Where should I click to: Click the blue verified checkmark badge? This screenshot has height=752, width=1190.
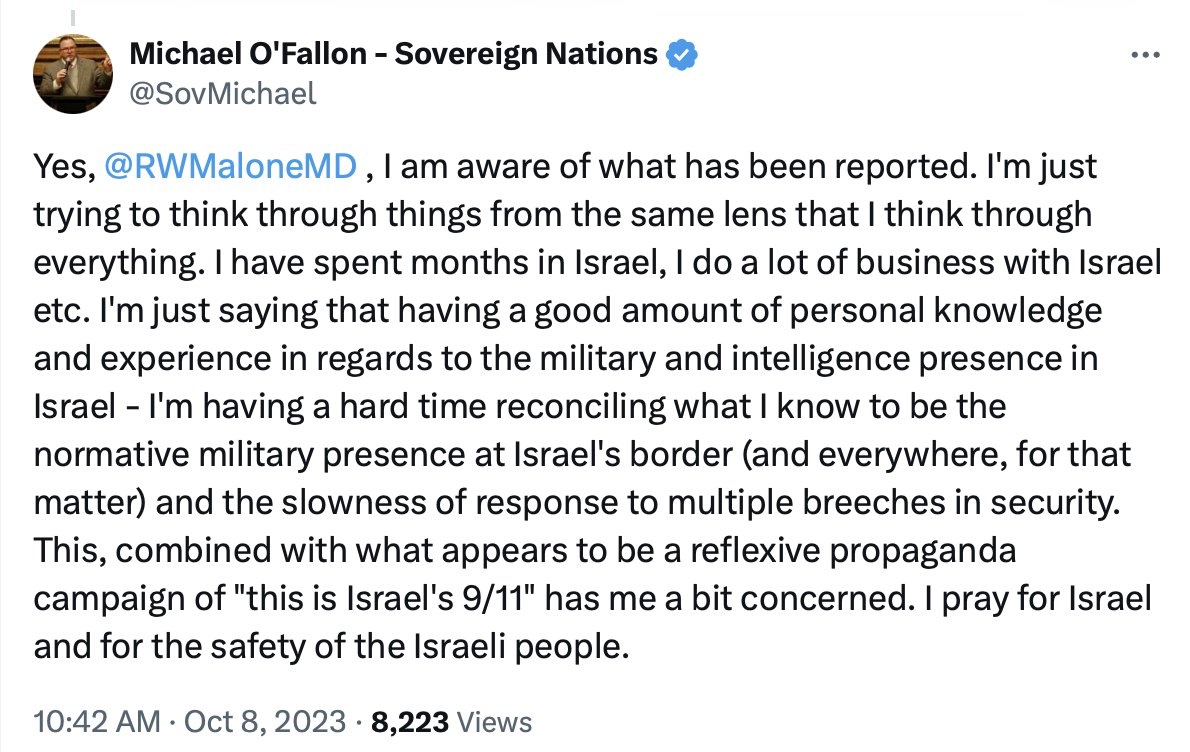pyautogui.click(x=681, y=54)
